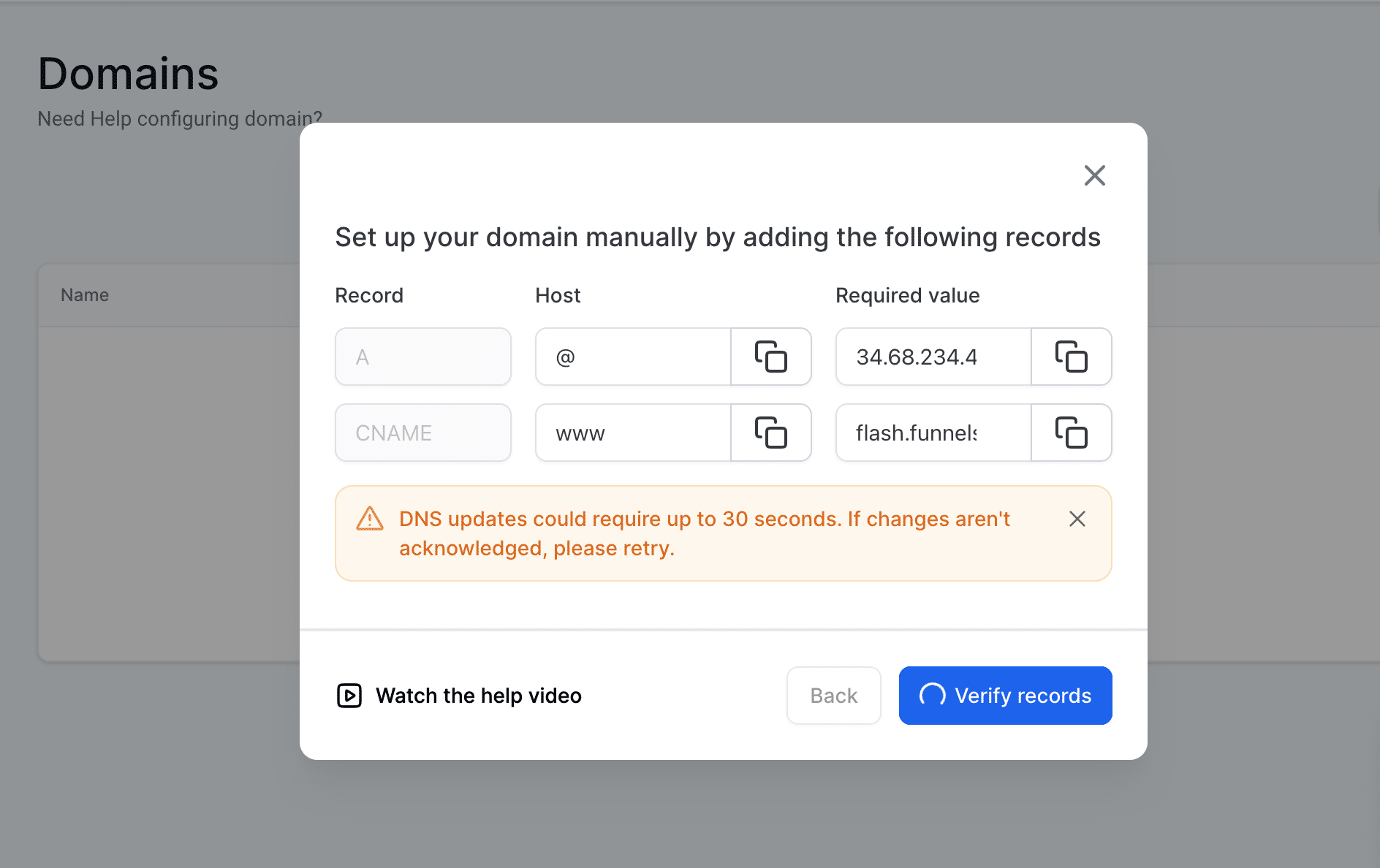The width and height of the screenshot is (1380, 868).
Task: Open the help video via Watch the help video
Action: [479, 696]
